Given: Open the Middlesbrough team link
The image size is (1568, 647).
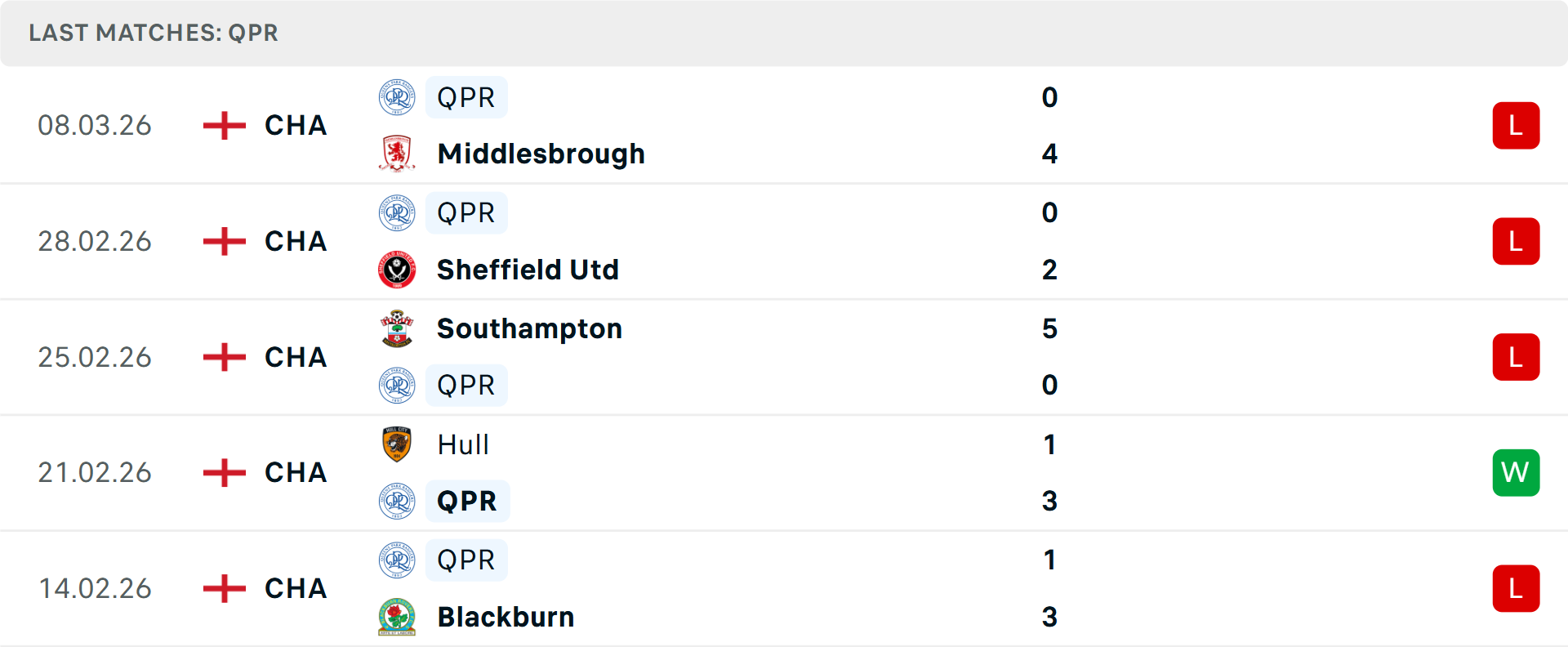Looking at the screenshot, I should [x=541, y=154].
